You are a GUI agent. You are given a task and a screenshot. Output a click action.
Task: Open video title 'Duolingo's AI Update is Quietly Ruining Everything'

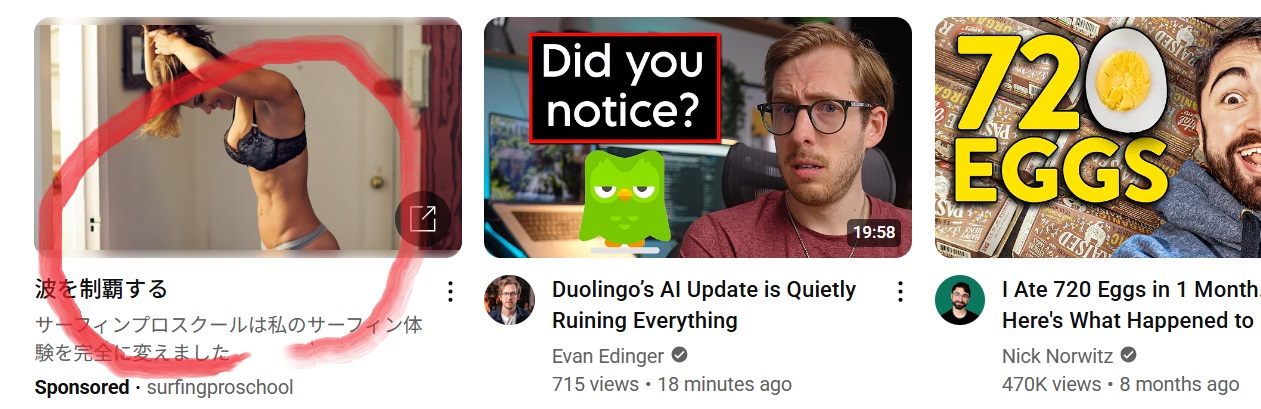[x=704, y=305]
